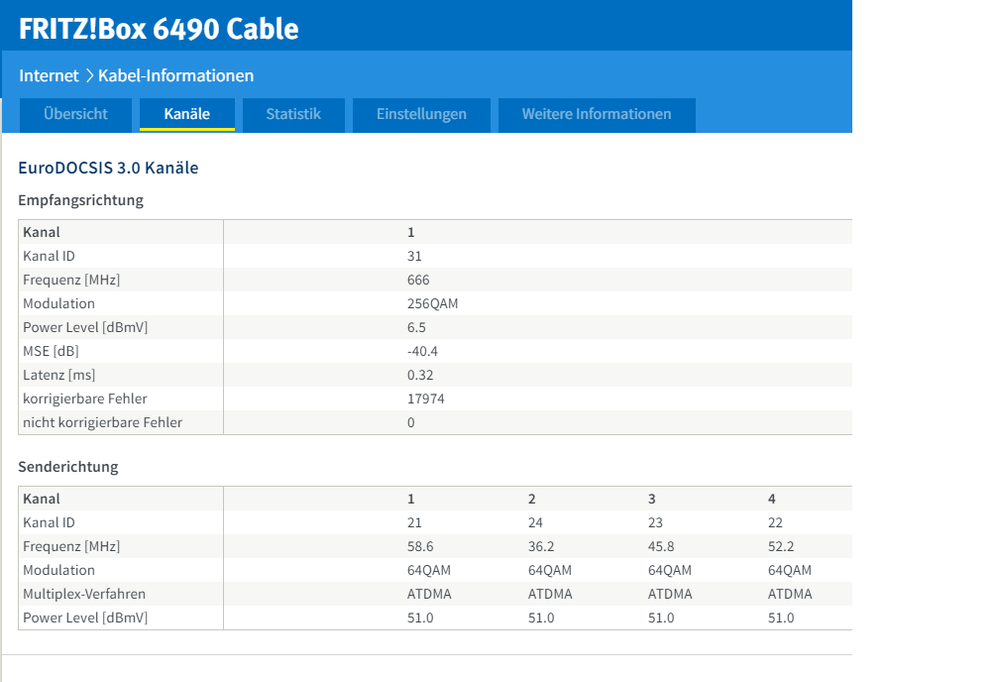999x682 pixels.
Task: Click the FRITZ!Box 6490 Cable title
Action: pyautogui.click(x=159, y=29)
